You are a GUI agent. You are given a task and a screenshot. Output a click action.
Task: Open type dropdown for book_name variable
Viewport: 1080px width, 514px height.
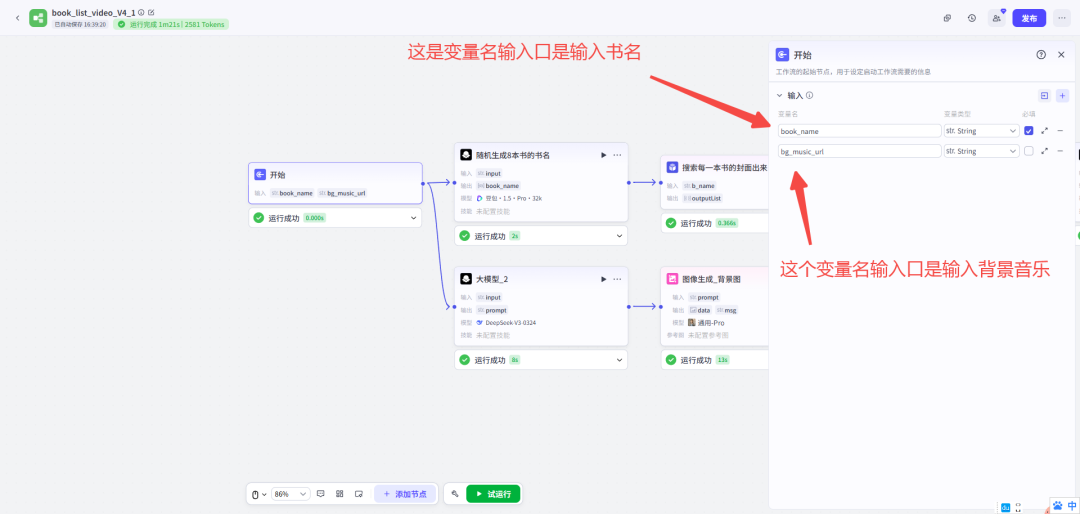coord(981,131)
